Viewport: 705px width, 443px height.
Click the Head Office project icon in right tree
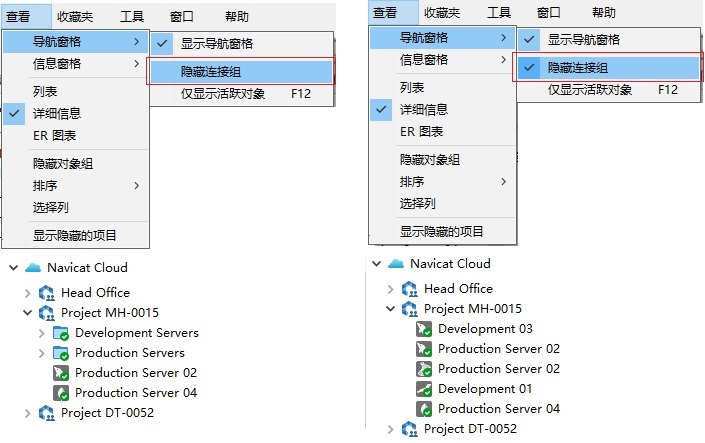click(x=410, y=289)
